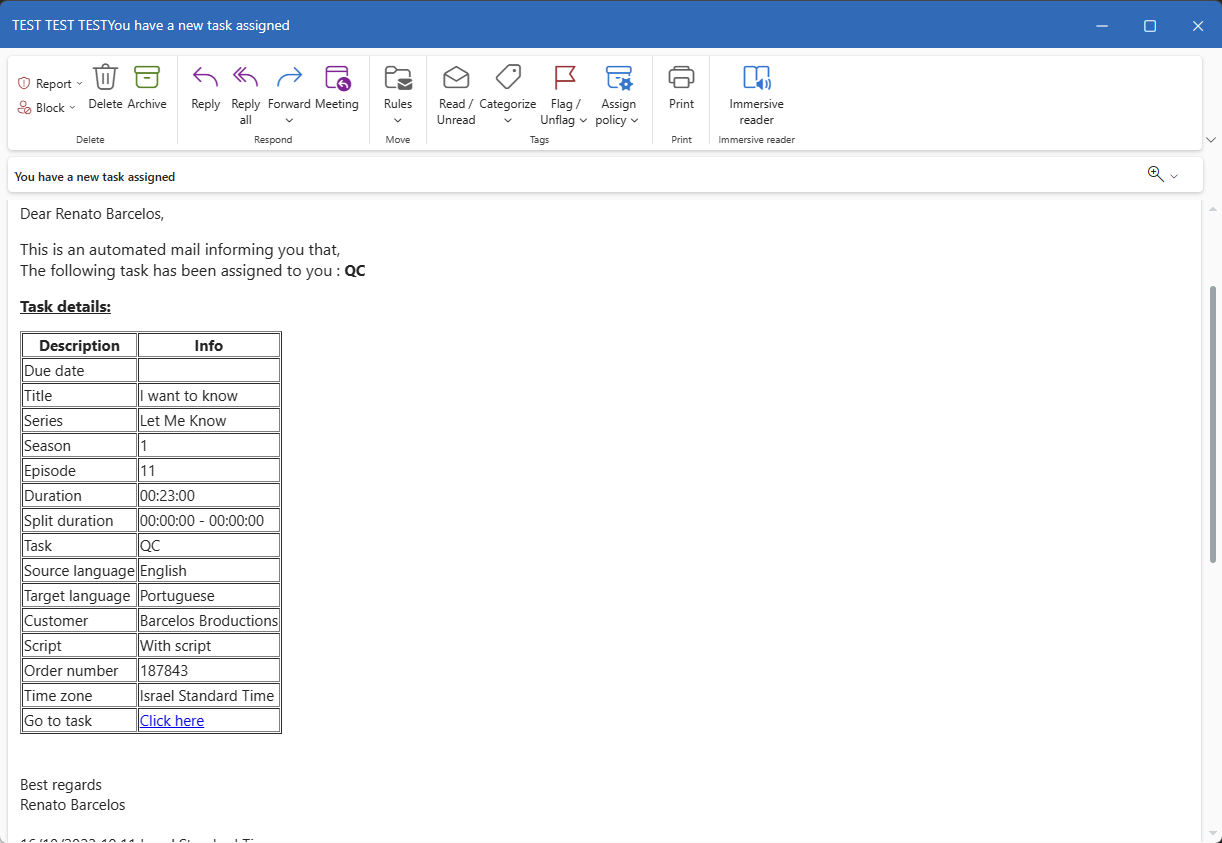Expand the Forward options dropdown
Viewport: 1222px width, 843px height.
click(289, 121)
